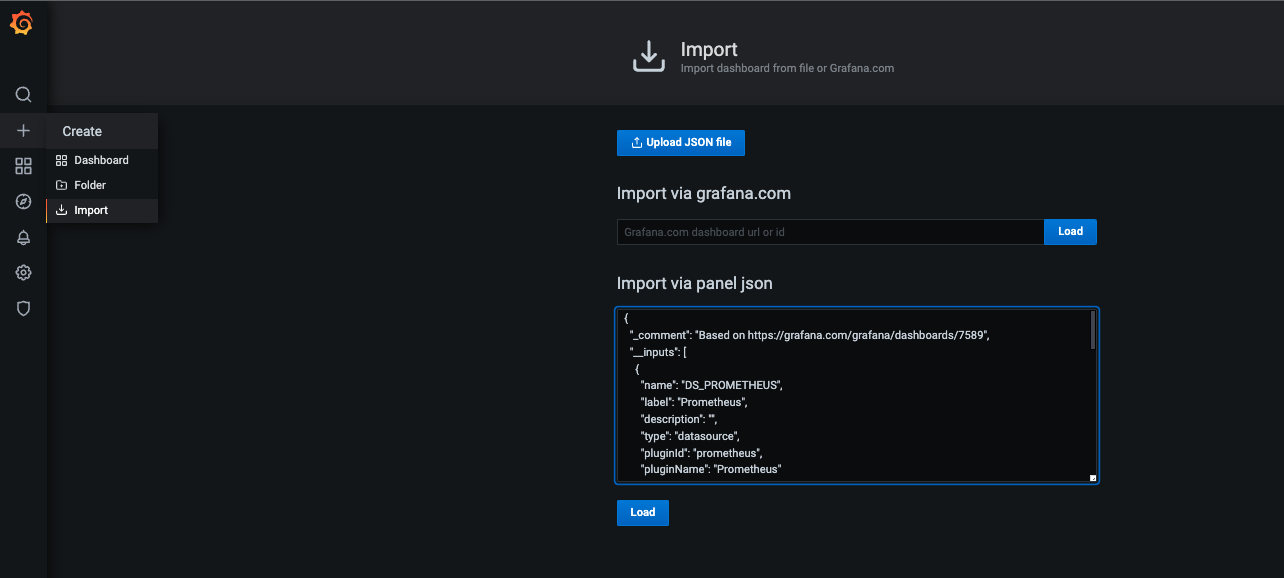
Task: Click the "_comment" line in json
Action: point(809,335)
